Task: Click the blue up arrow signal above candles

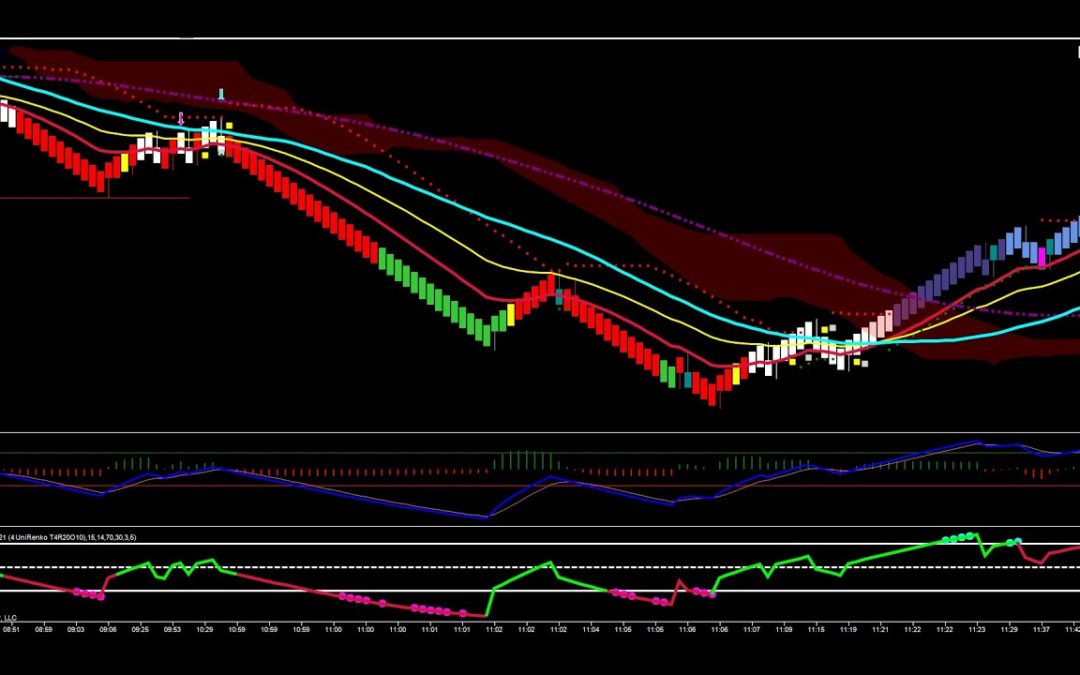Action: tap(221, 93)
